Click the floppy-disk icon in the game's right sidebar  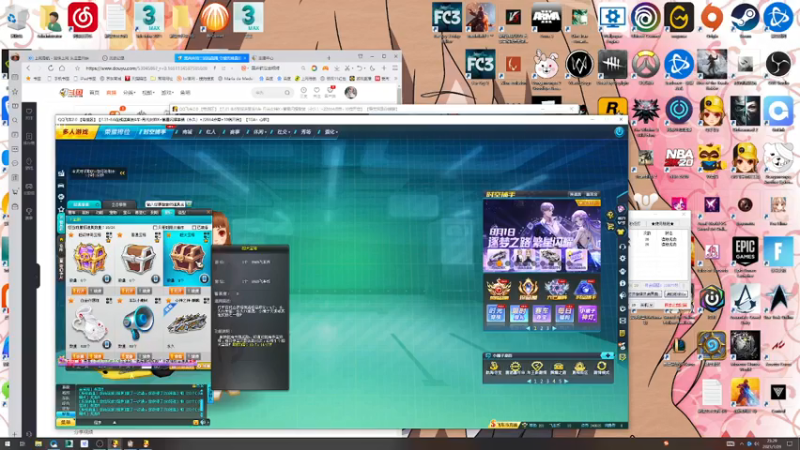coord(622,321)
